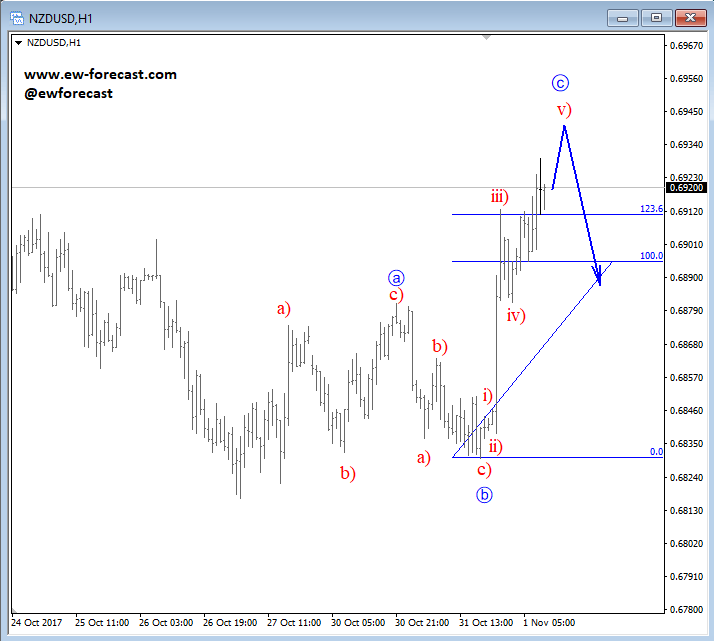Select the circled blue 'c' wave label
The width and height of the screenshot is (714, 641).
560,84
